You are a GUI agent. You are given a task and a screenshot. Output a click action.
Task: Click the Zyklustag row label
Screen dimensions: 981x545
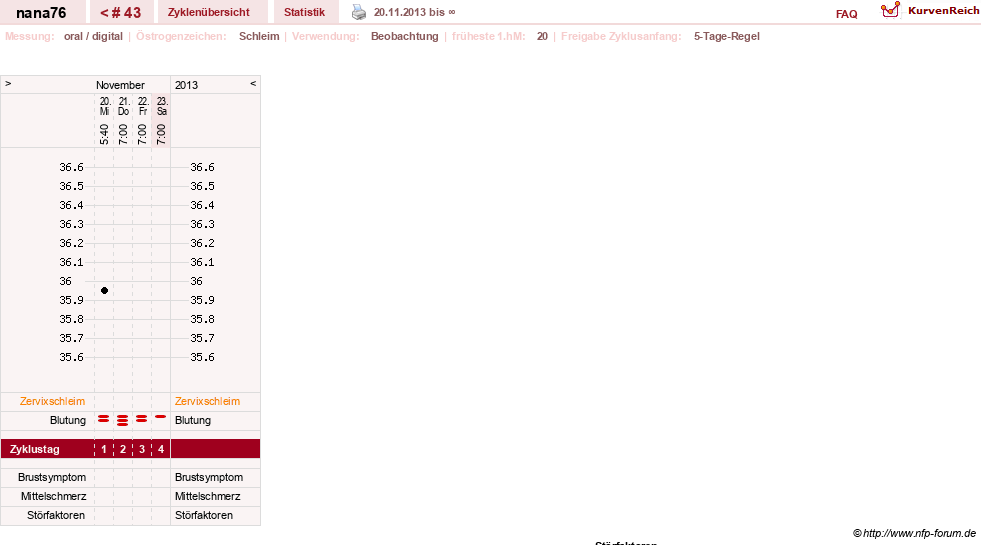coord(34,449)
